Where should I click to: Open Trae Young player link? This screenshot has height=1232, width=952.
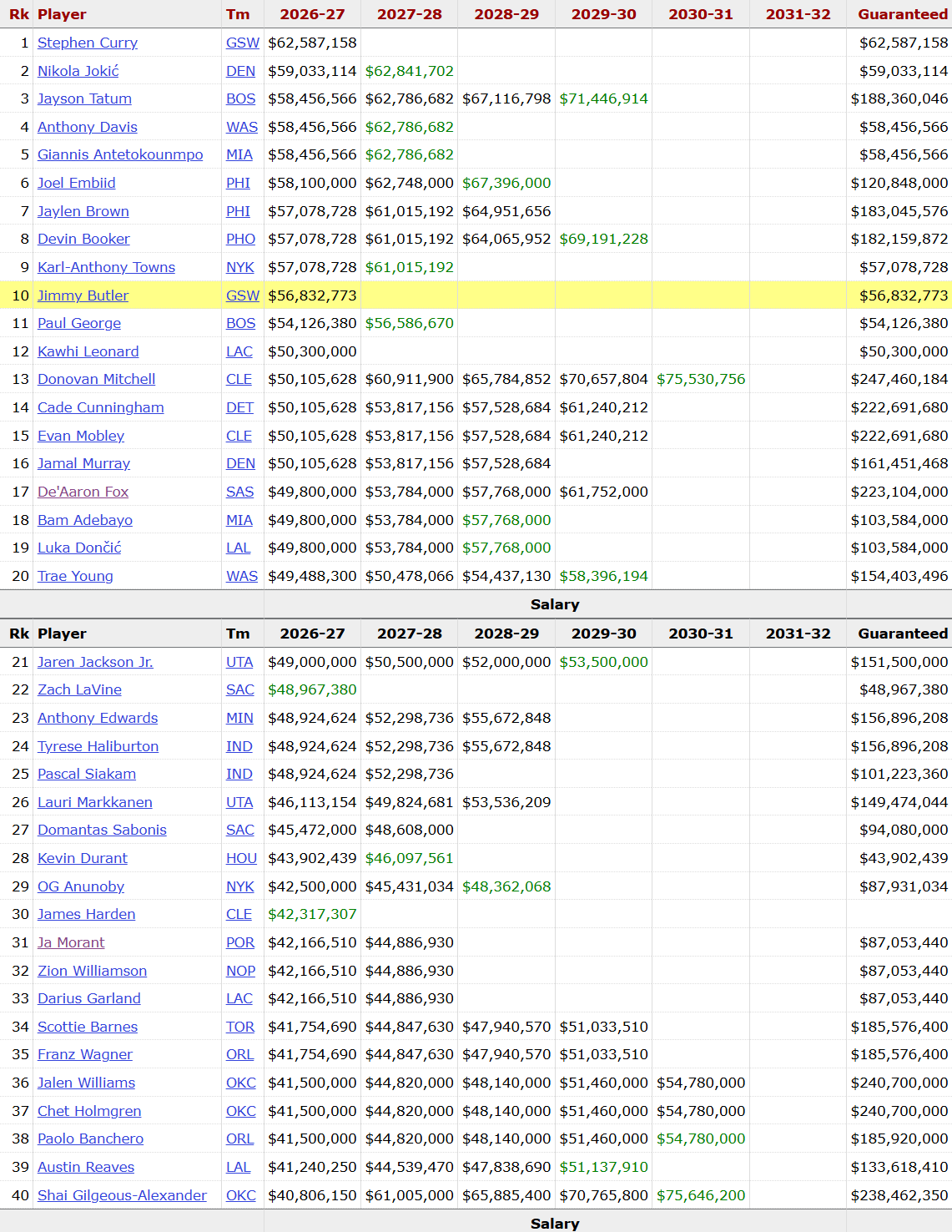[x=75, y=576]
